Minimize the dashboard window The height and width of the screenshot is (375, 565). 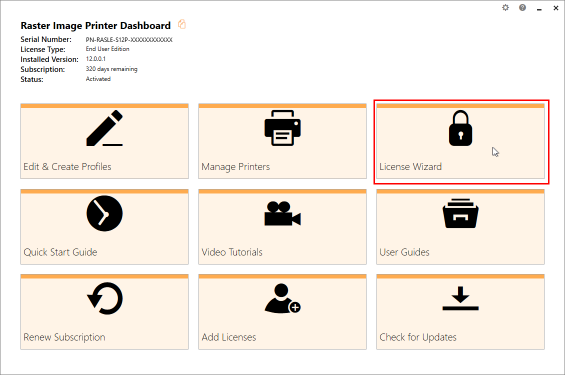(539, 8)
